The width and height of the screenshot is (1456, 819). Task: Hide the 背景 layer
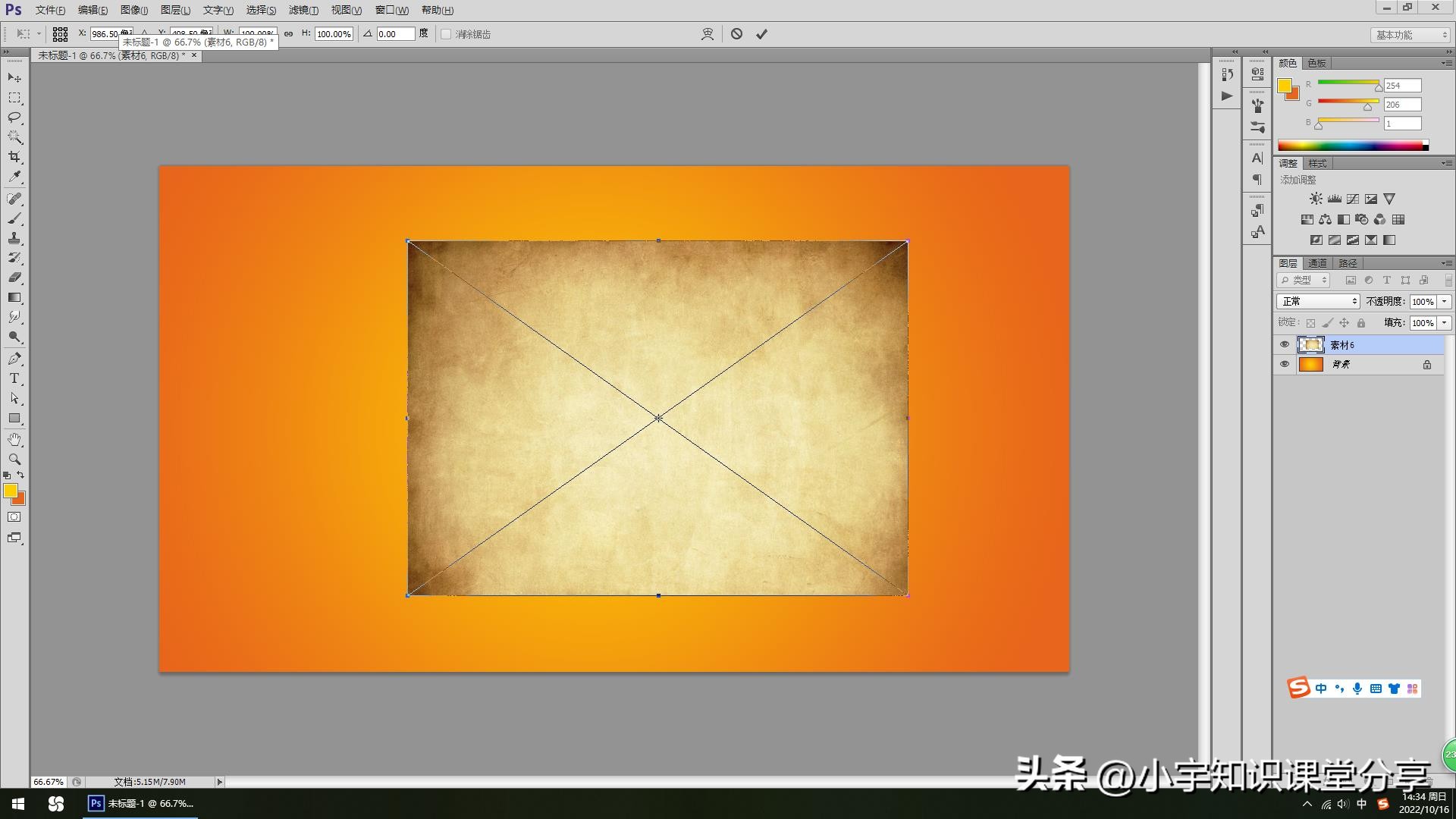pos(1284,365)
